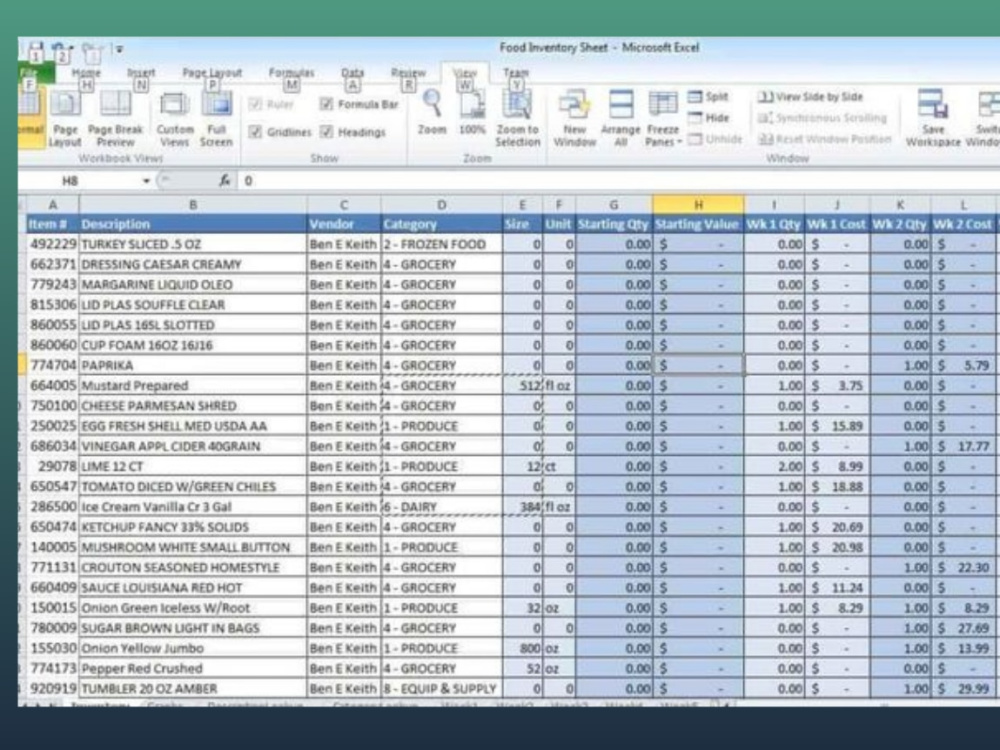Screen dimensions: 1000x750
Task: Click Reset Window Position
Action: [825, 139]
